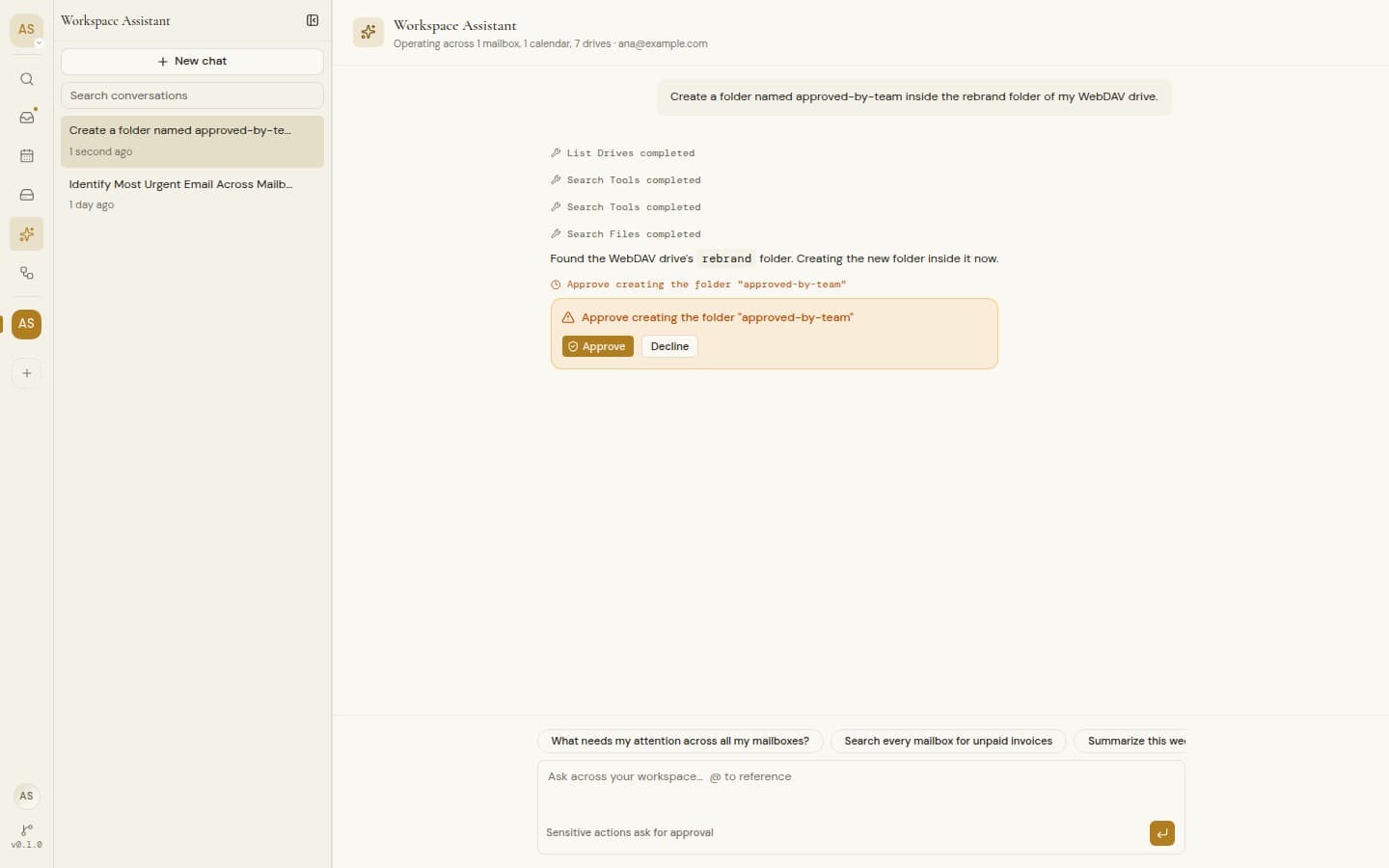Add a new account with the plus icon
The width and height of the screenshot is (1389, 868).
pyautogui.click(x=27, y=373)
